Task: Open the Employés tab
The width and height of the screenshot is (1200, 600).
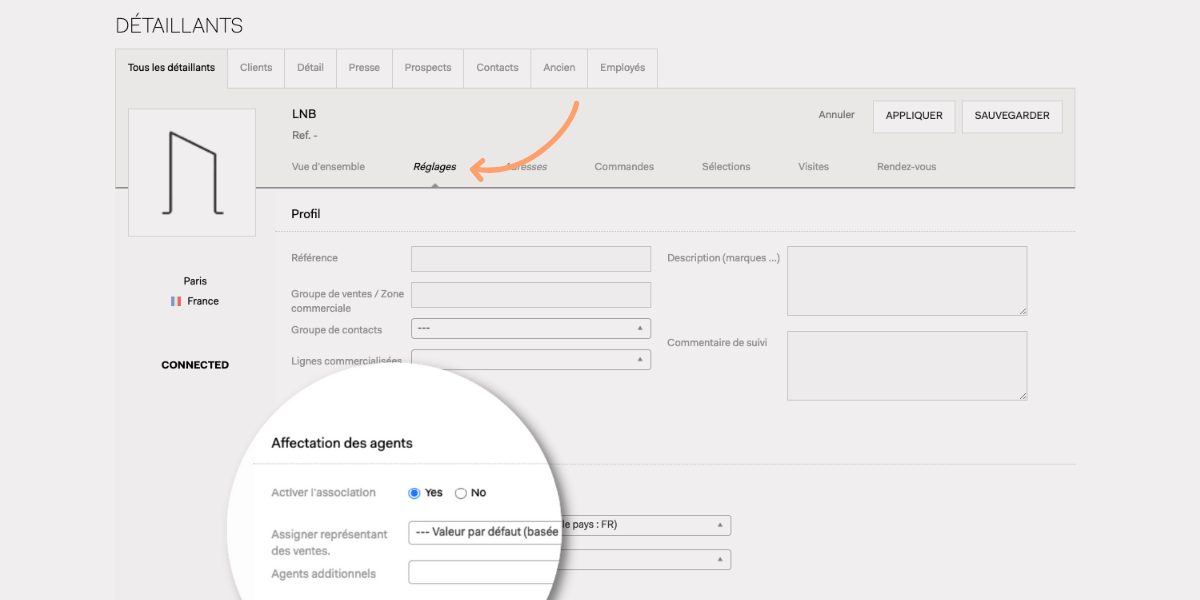Action: (622, 68)
